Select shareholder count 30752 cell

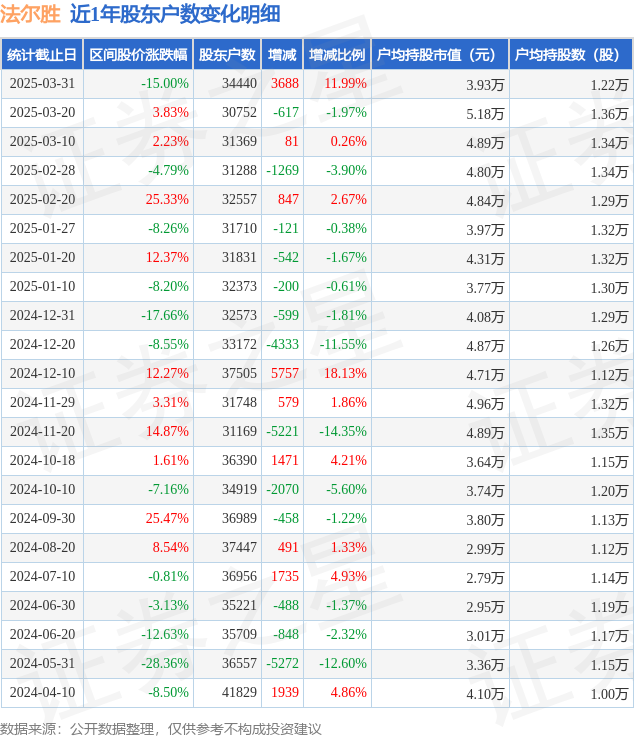tap(240, 112)
